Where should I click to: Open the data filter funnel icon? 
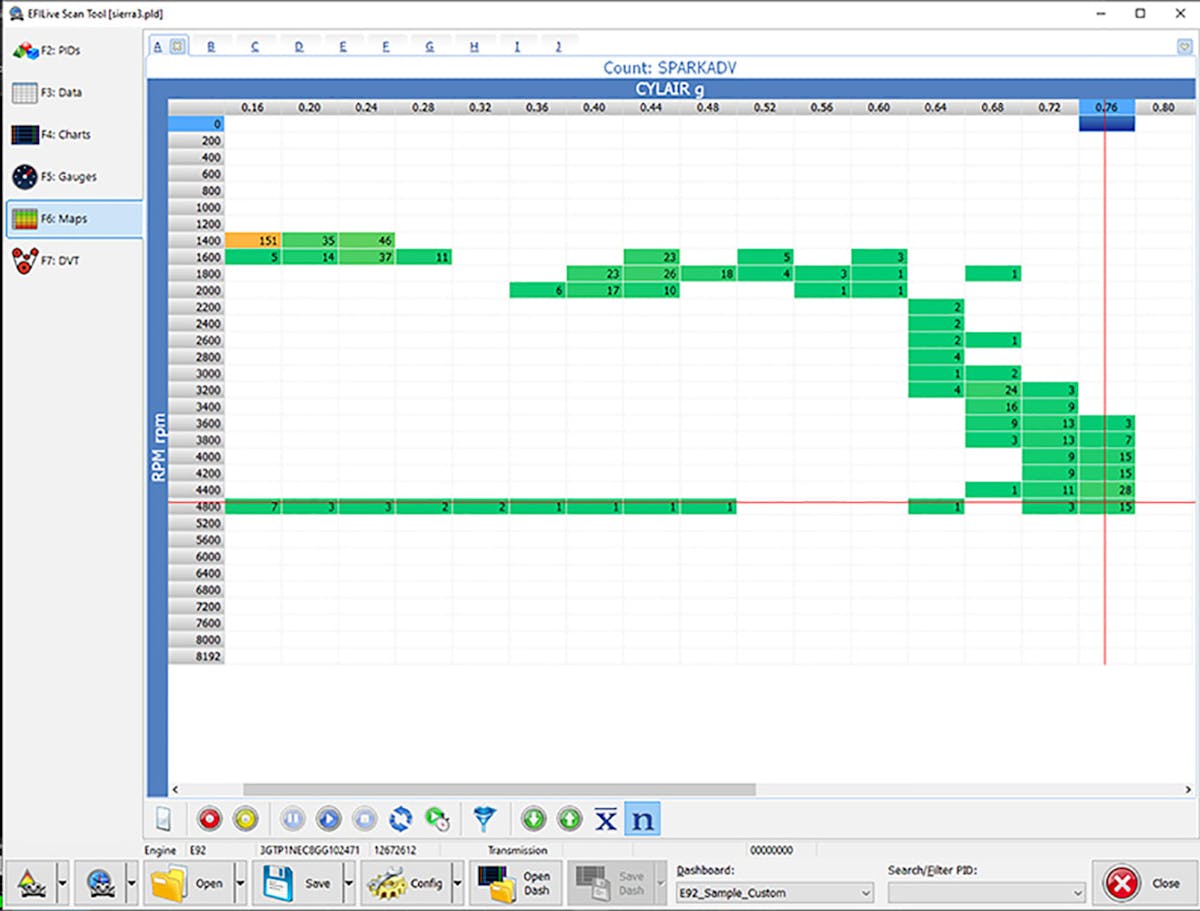[484, 819]
